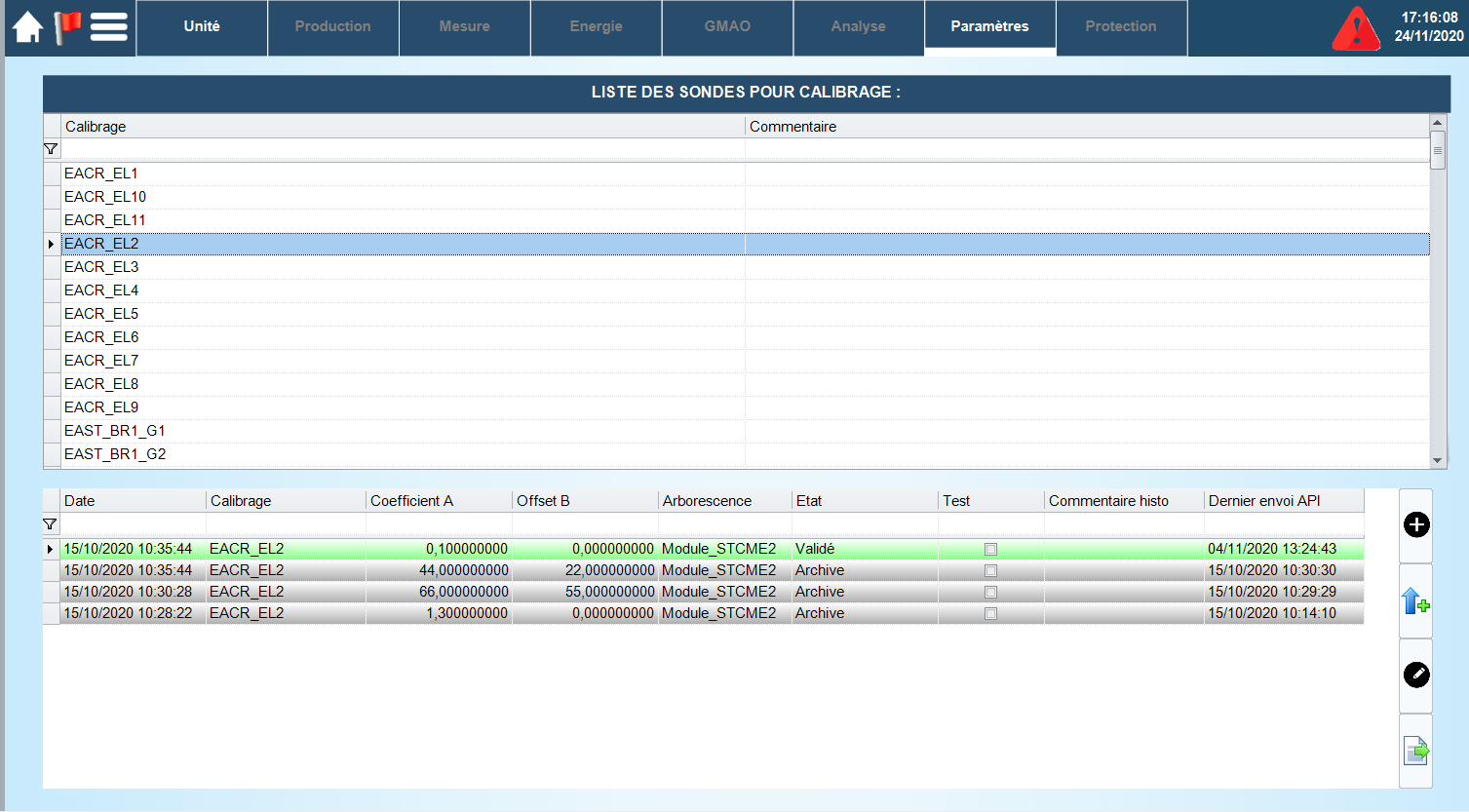Click the blue arrow with green plus icon
1469x812 pixels.
coord(1415,601)
